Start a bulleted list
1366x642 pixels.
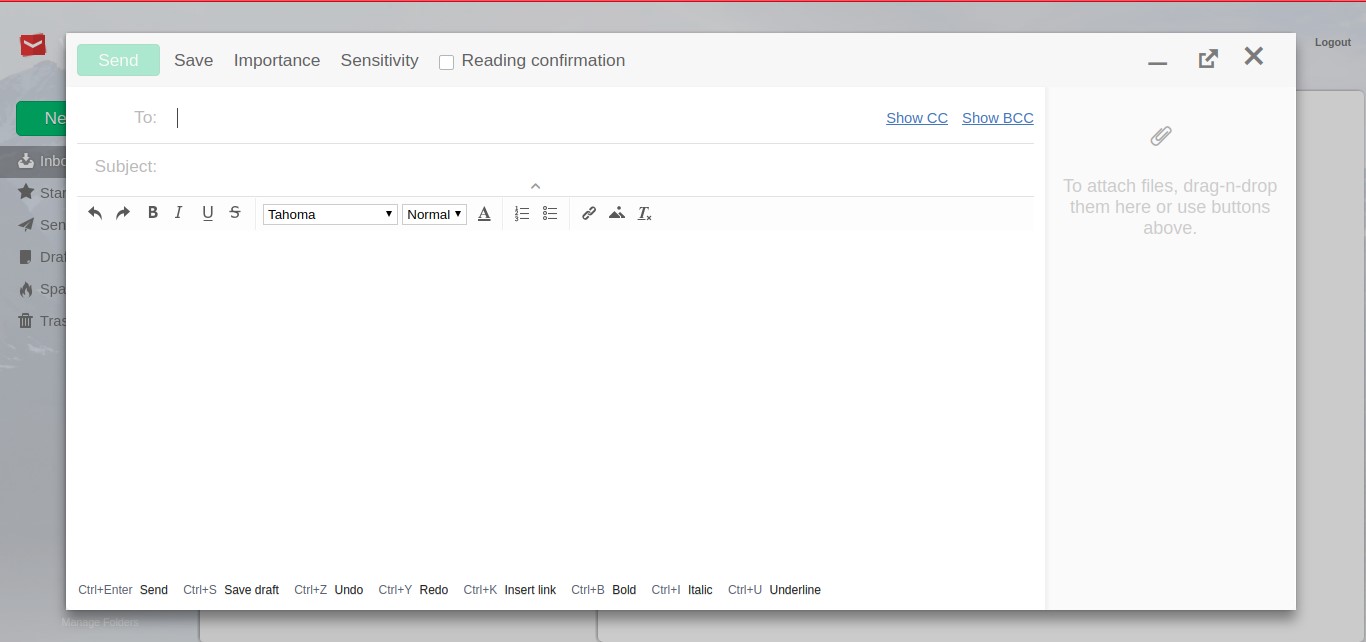click(x=549, y=213)
